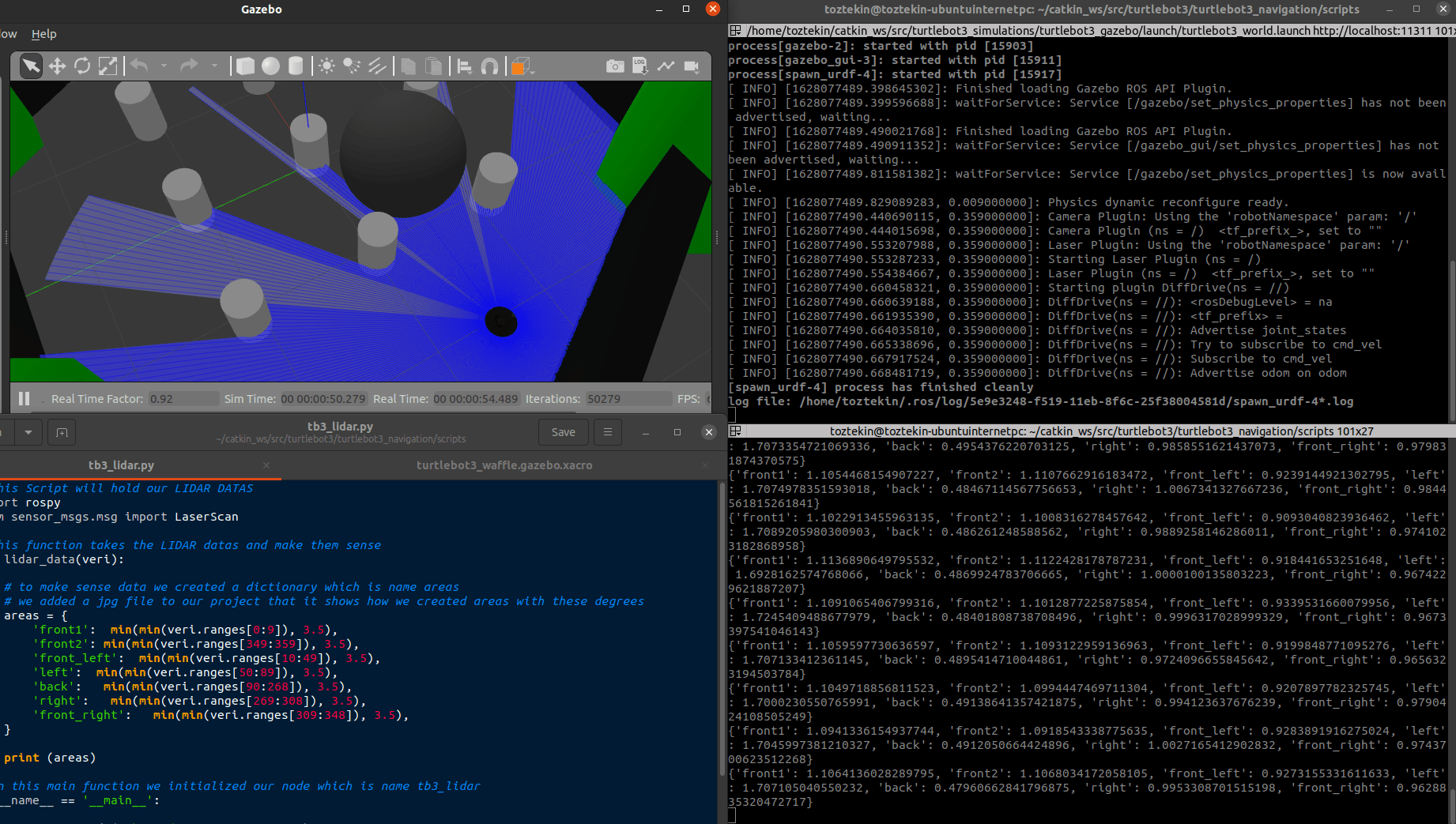Enable snap mode with the magnet icon
The height and width of the screenshot is (824, 1456).
tap(489, 66)
